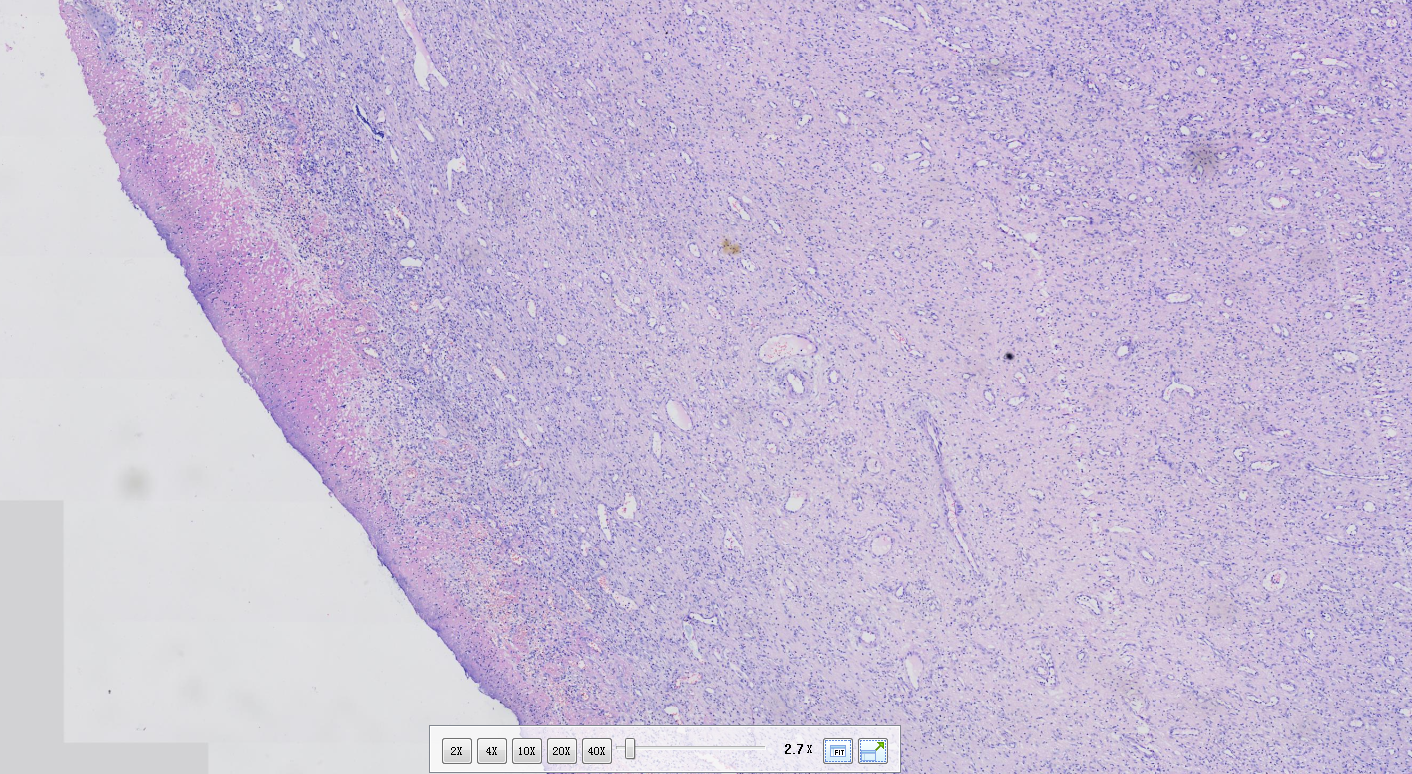Click the right end of the zoom slider track
Screen dimensions: 1412x774
pyautogui.click(x=762, y=747)
